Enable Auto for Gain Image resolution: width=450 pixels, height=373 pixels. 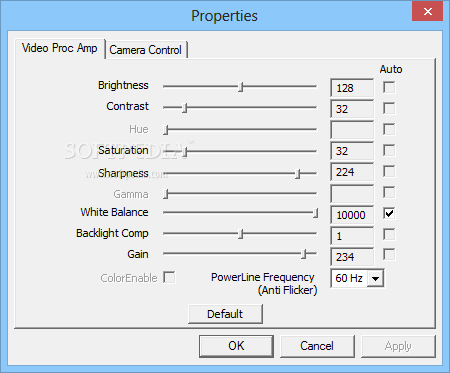click(389, 255)
